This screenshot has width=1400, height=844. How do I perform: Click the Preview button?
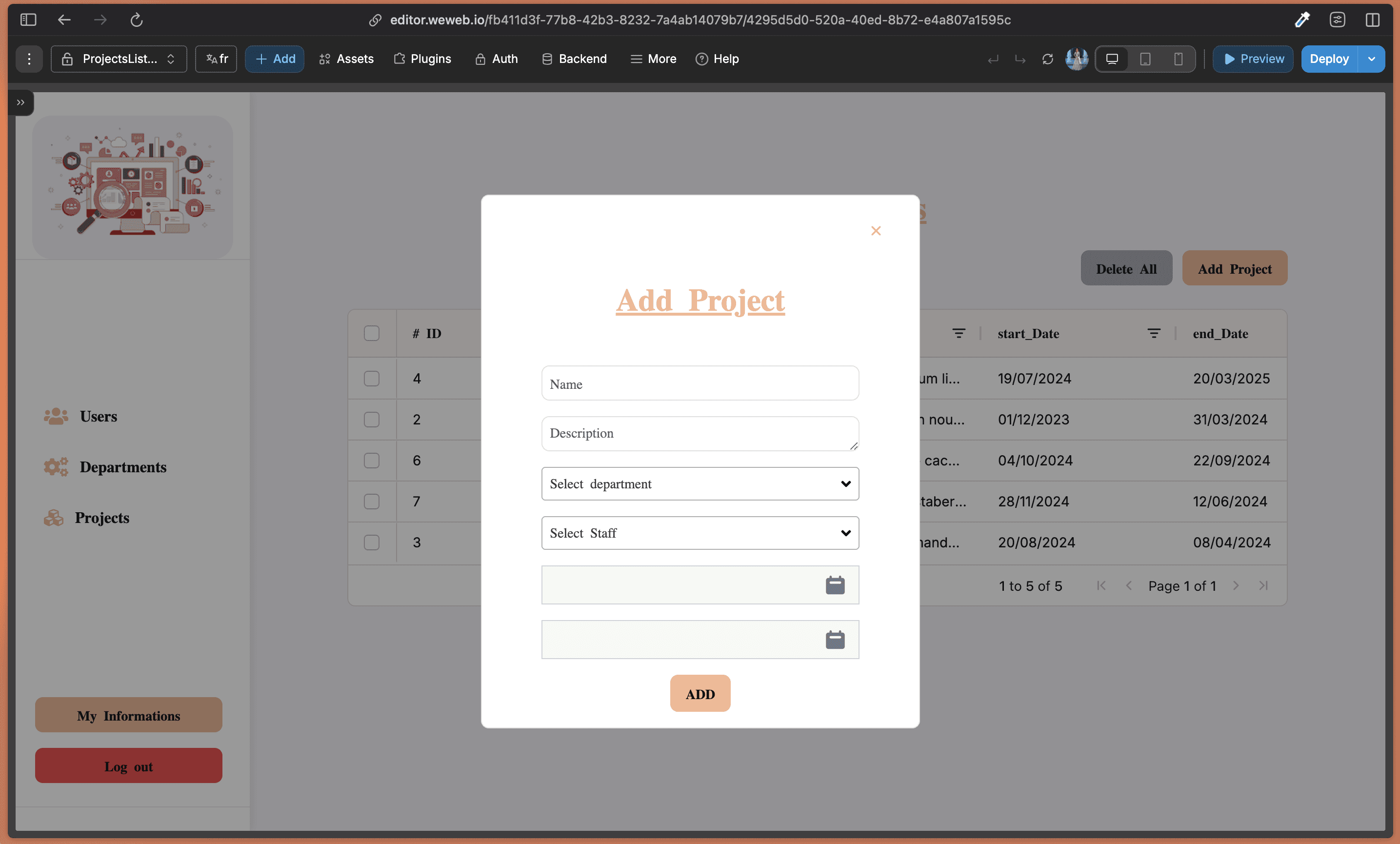pyautogui.click(x=1253, y=59)
